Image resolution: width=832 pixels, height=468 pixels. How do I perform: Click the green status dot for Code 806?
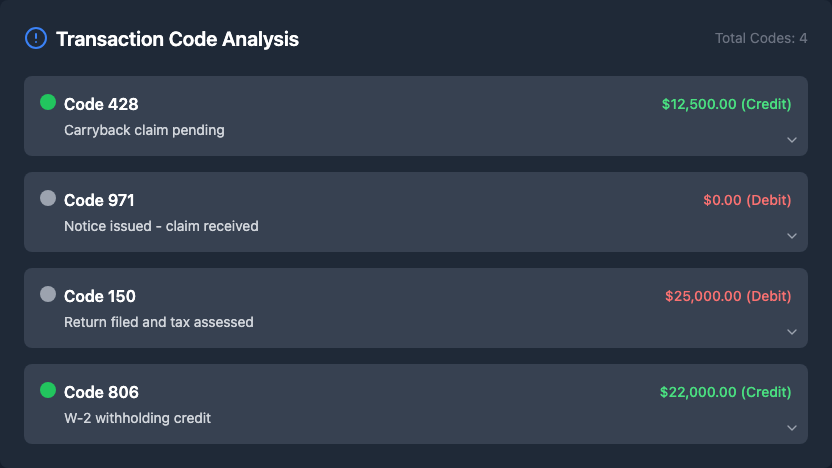point(48,390)
